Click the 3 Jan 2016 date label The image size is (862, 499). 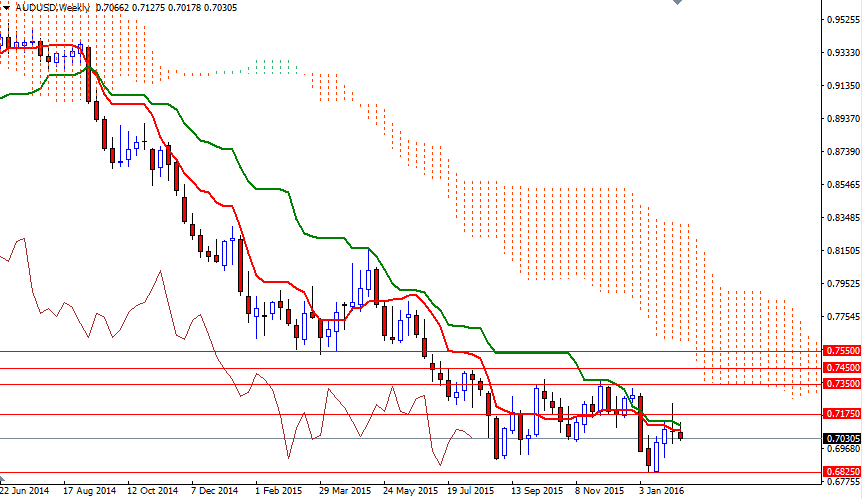[662, 491]
